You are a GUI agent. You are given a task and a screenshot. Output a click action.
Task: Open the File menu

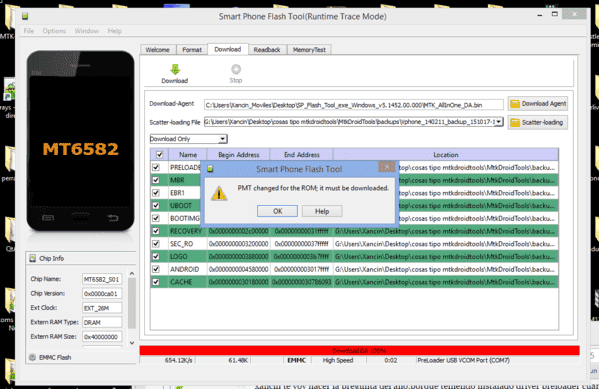coord(29,31)
